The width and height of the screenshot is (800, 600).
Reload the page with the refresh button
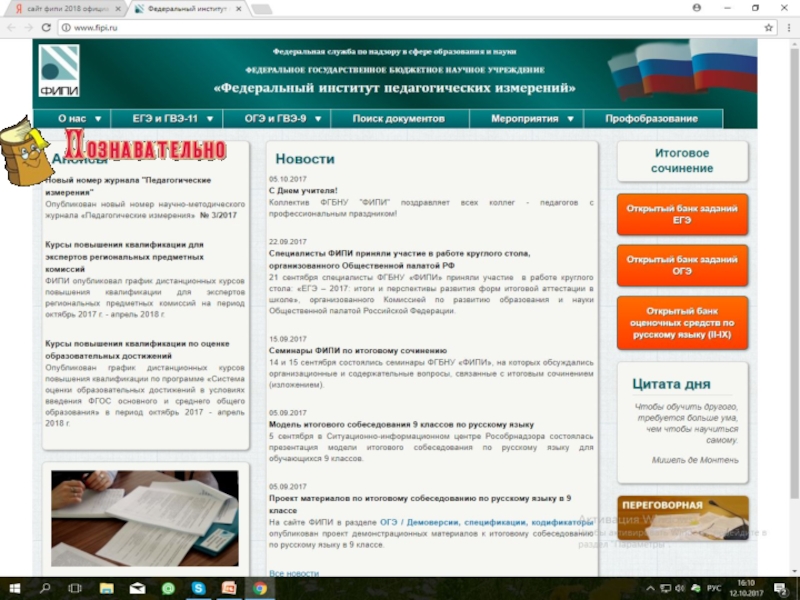tap(46, 27)
